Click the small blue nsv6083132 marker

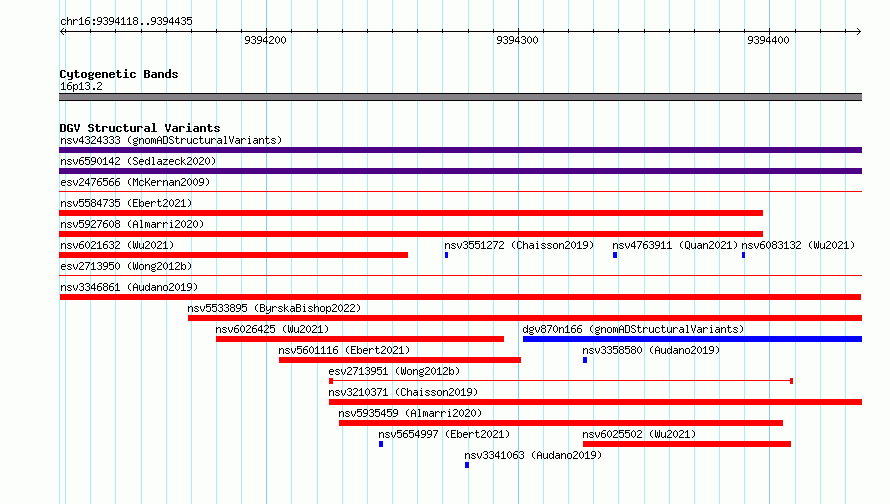744,255
